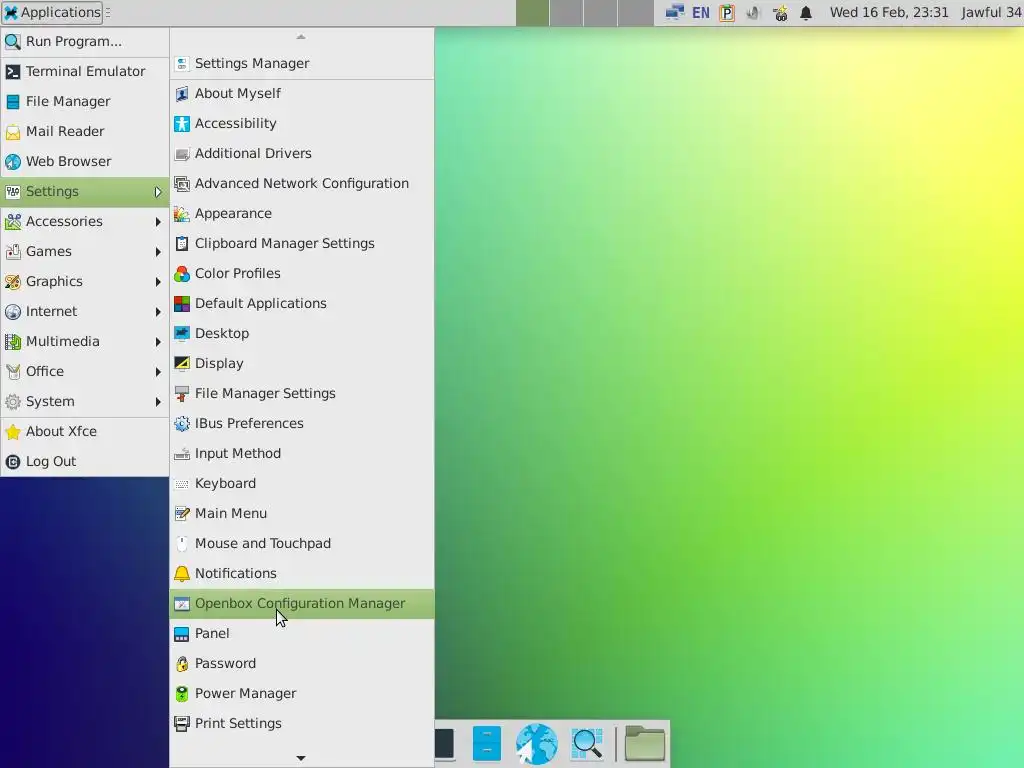This screenshot has width=1024, height=768.
Task: Click the Display settings icon
Action: tap(182, 364)
